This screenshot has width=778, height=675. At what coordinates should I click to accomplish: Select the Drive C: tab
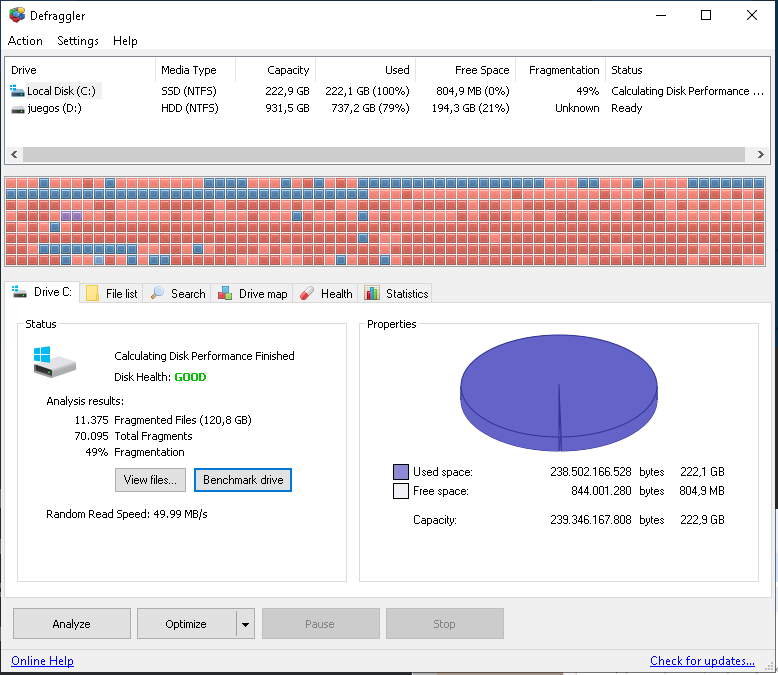coord(42,292)
